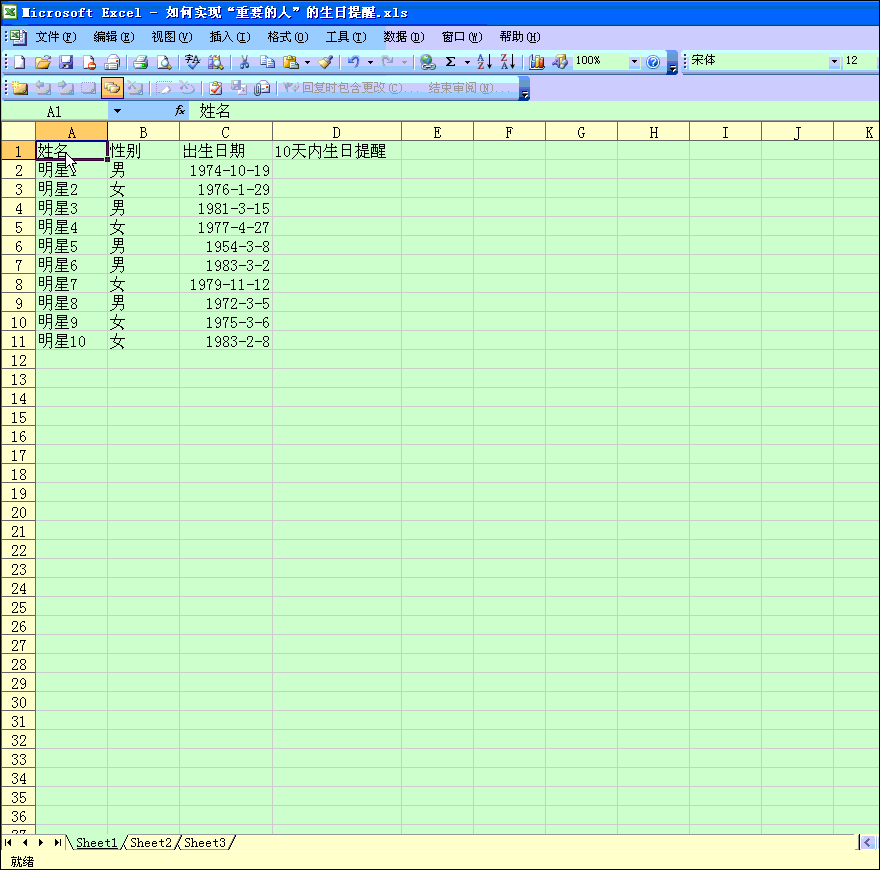The image size is (880, 870).
Task: Save the workbook using the floppy disk icon
Action: click(66, 62)
